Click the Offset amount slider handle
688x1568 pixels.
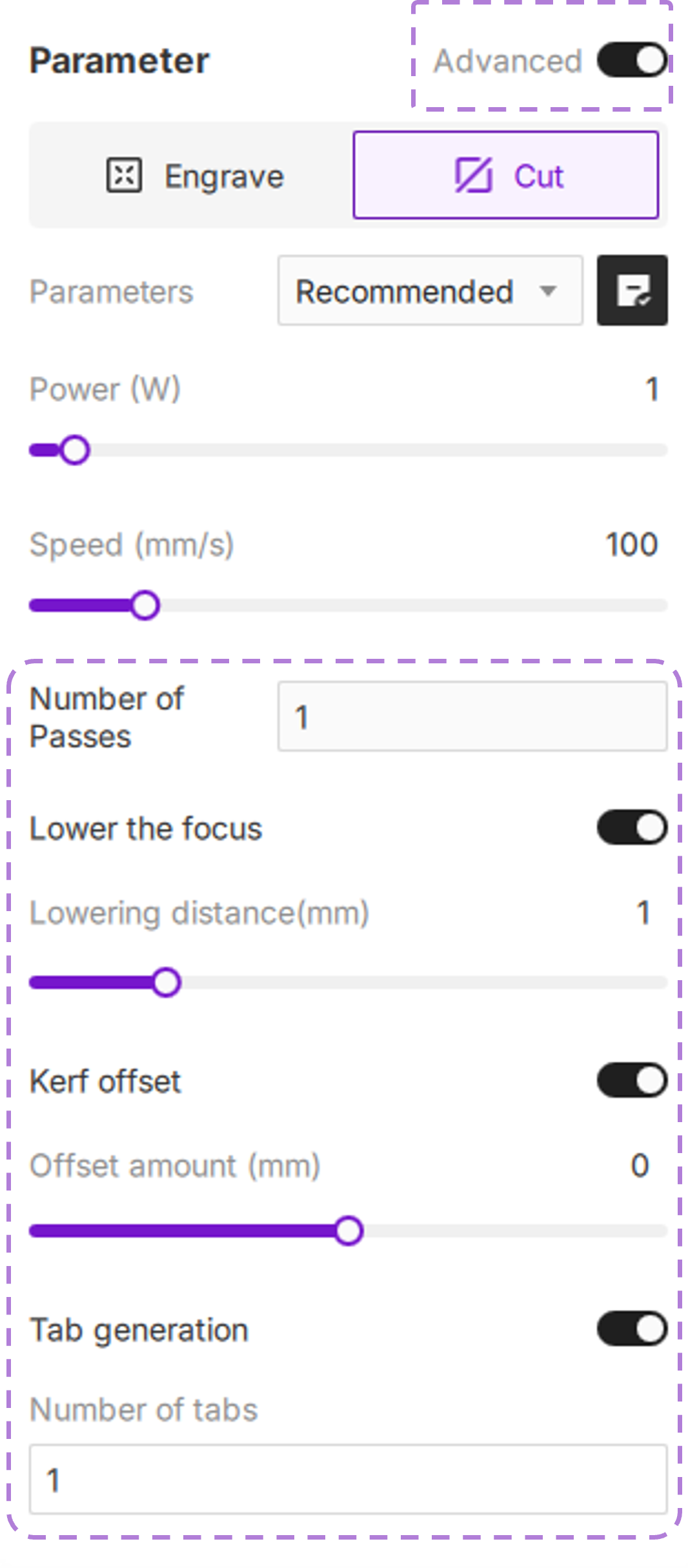coord(349,1231)
